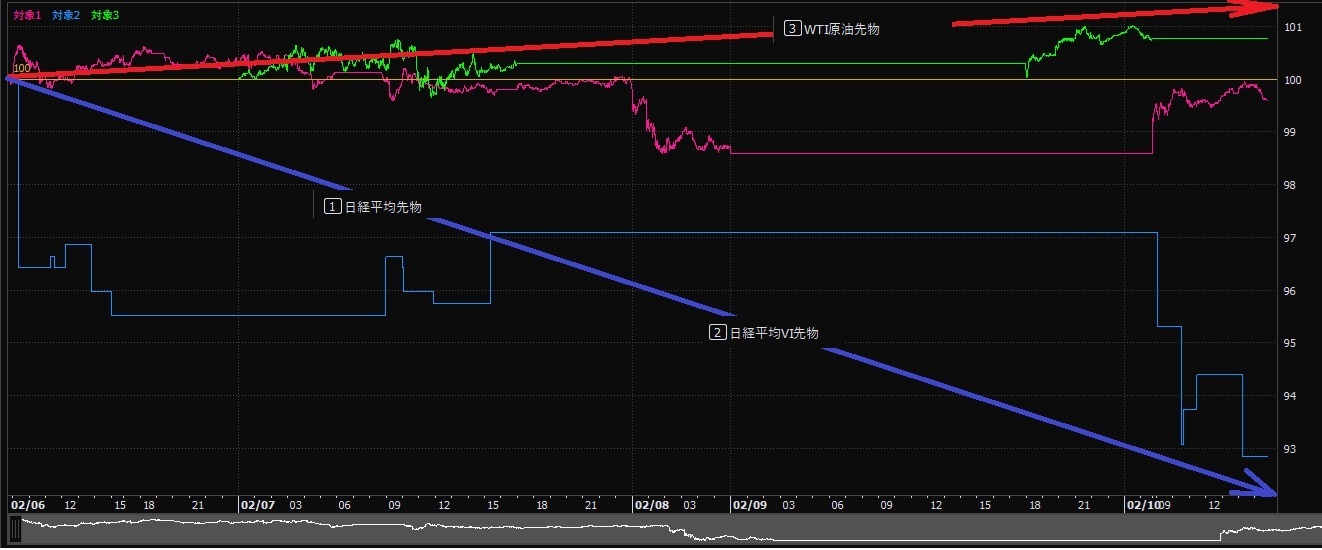
Task: Click the 日経平均VI先物 chart label
Action: [x=774, y=333]
